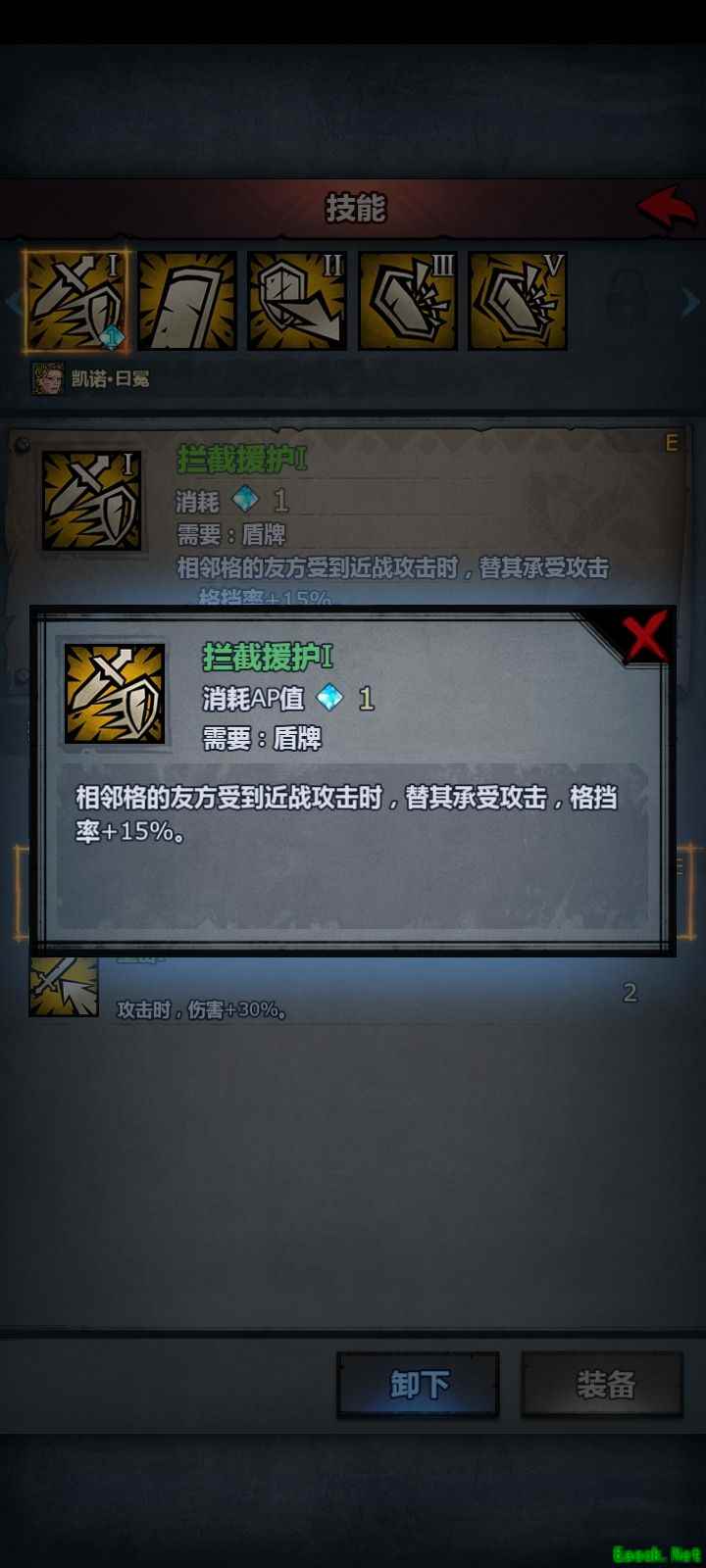Tap the 技能 title header

point(355,208)
